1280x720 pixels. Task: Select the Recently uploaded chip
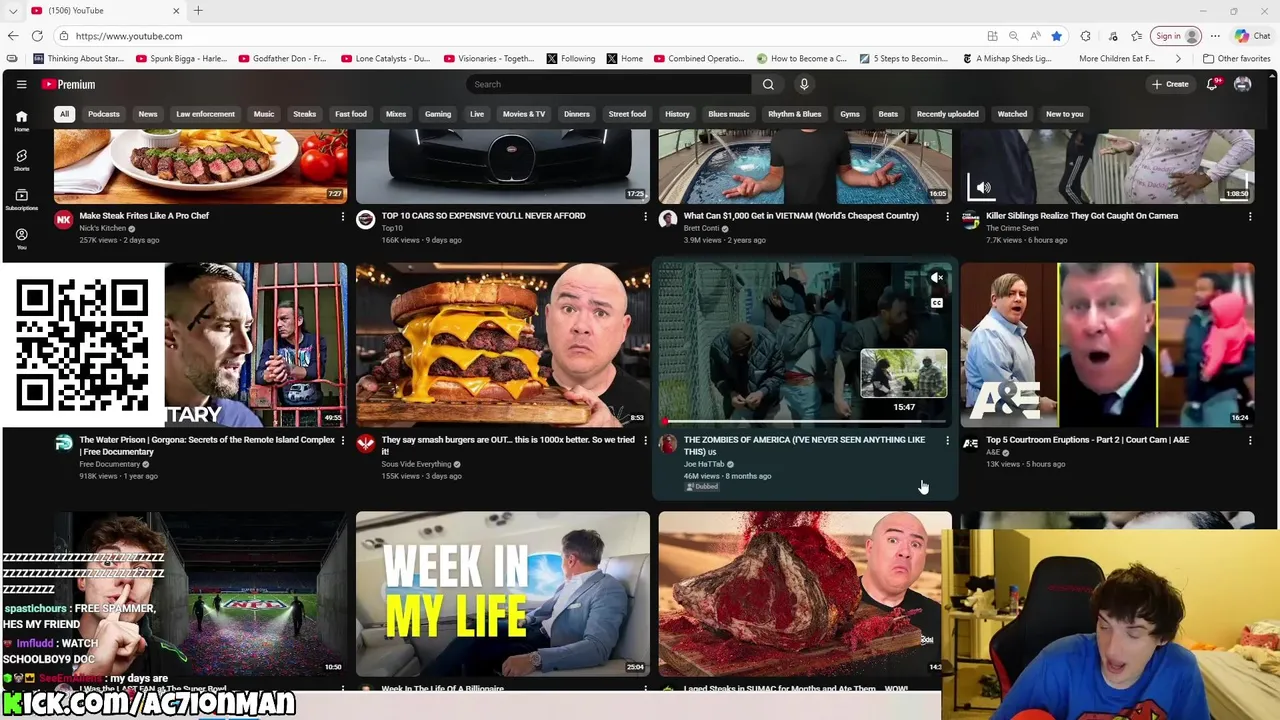point(947,114)
